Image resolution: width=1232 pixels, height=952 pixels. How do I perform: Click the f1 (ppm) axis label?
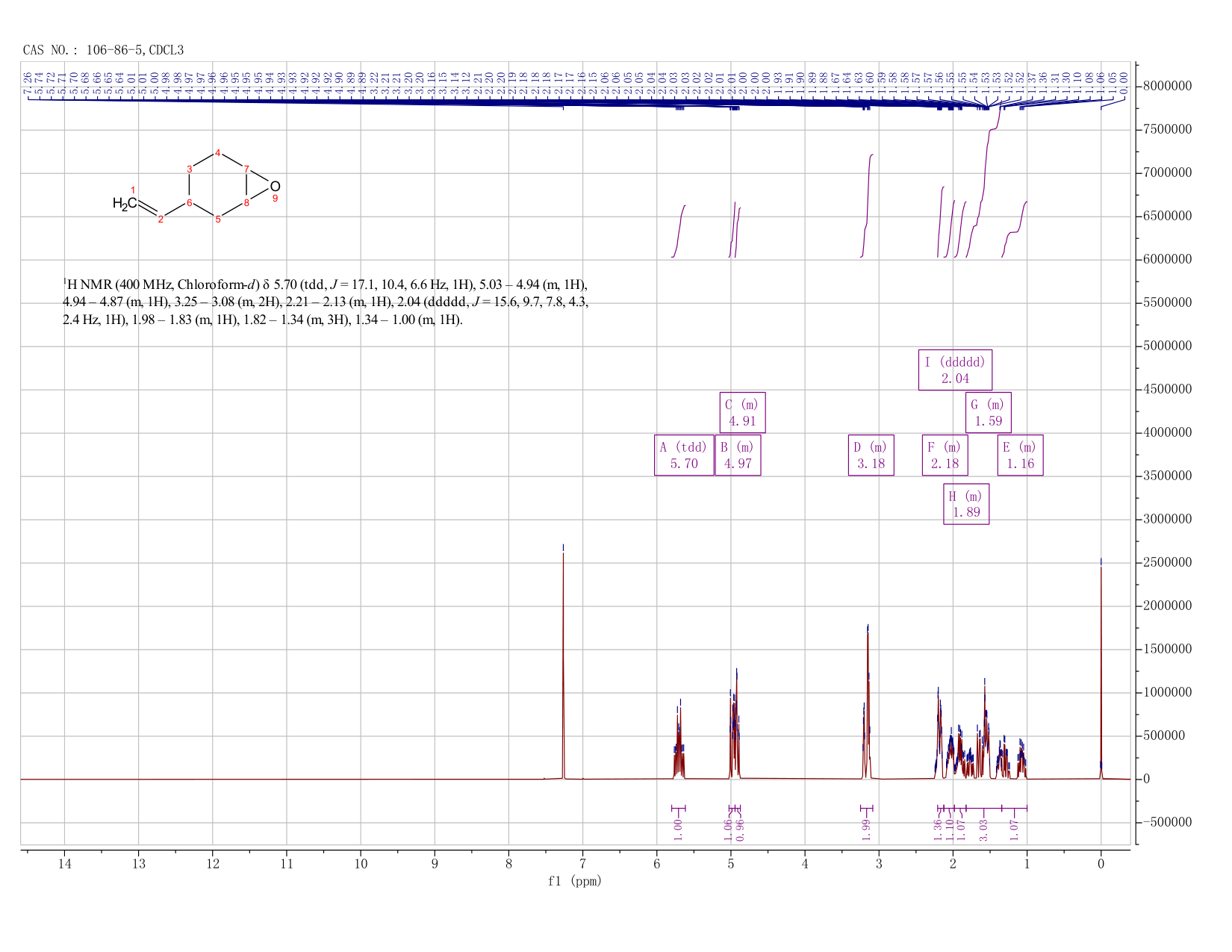point(575,881)
